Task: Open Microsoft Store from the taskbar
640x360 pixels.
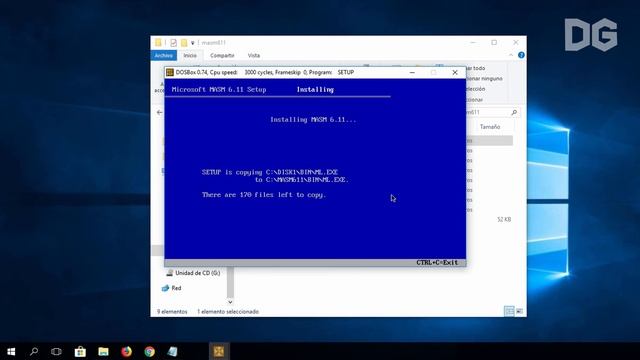Action: tap(80, 351)
